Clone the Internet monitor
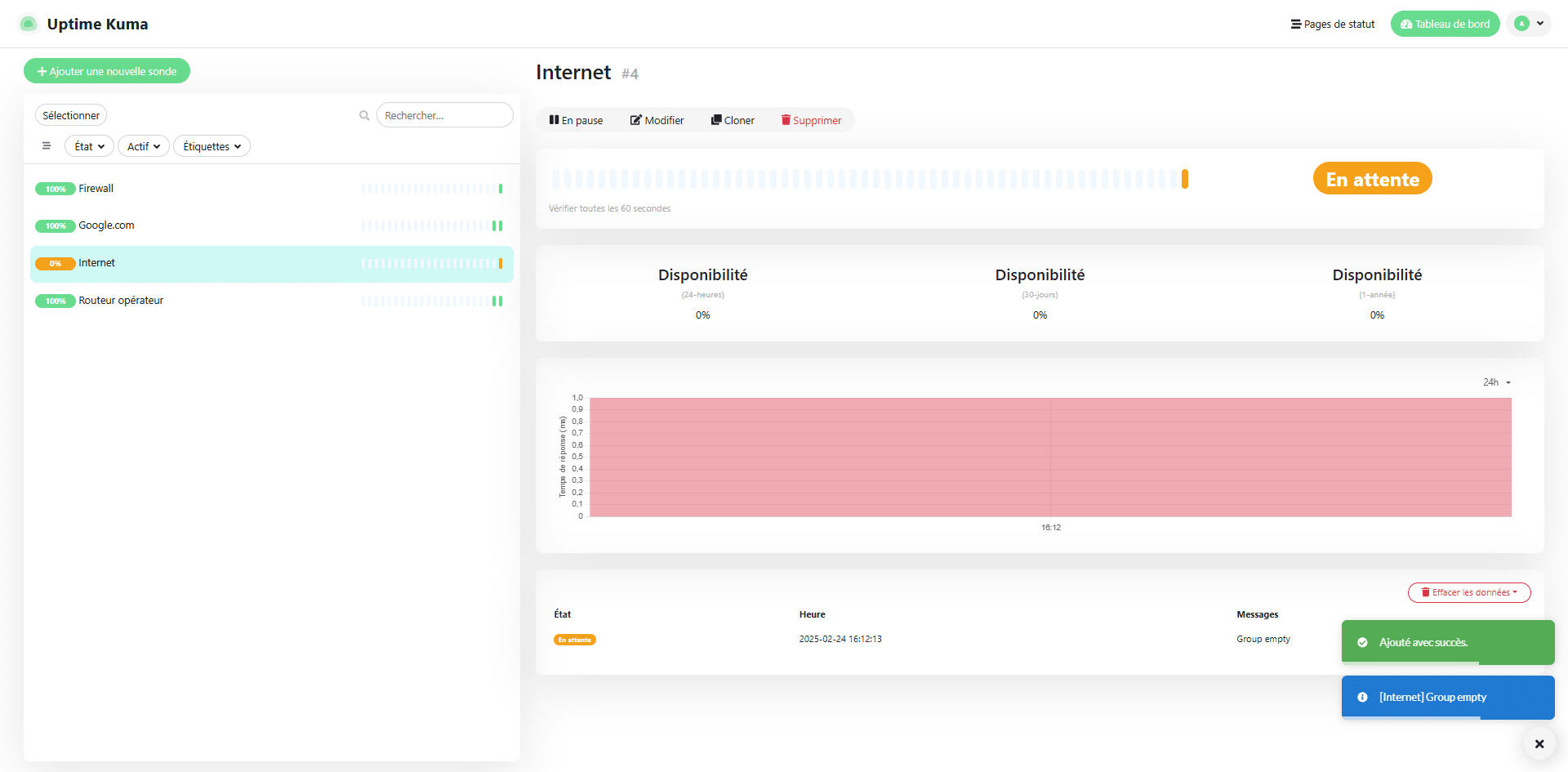Screen dimensions: 1568x772 pos(733,120)
